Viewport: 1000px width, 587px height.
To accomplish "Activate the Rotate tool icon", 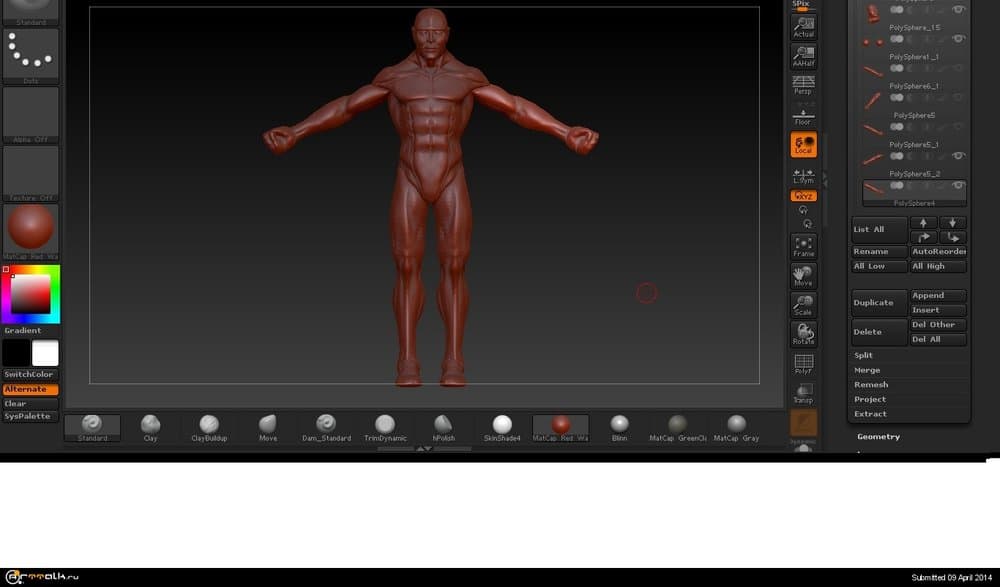I will point(803,333).
